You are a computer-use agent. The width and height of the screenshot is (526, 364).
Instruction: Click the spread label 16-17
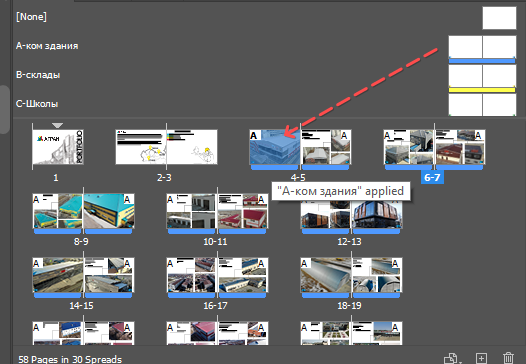click(215, 306)
